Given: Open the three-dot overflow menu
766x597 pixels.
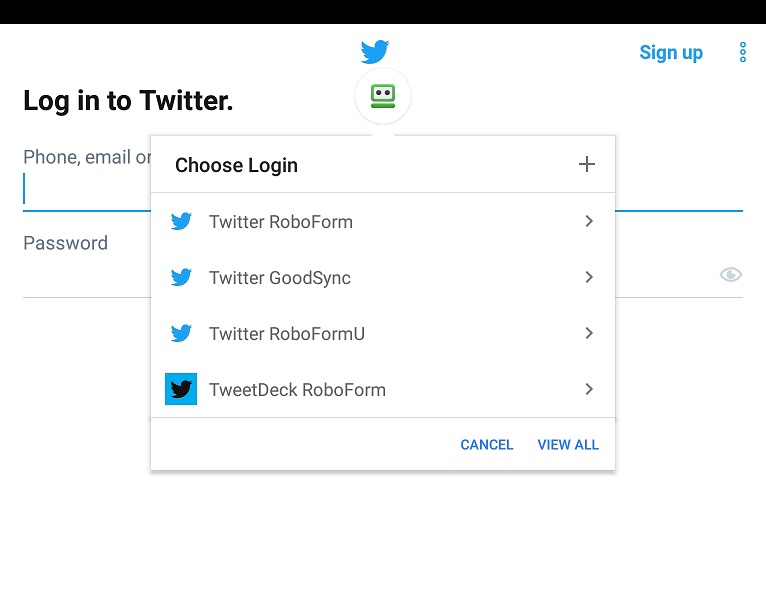Looking at the screenshot, I should (x=743, y=52).
